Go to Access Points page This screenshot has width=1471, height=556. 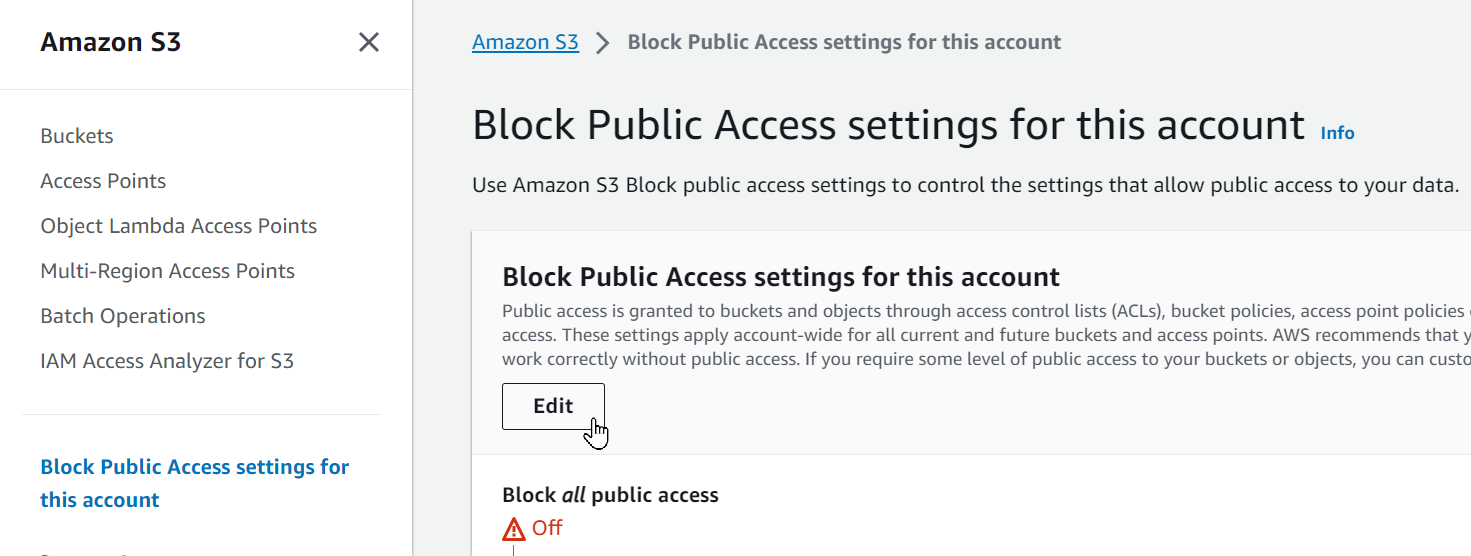tap(103, 181)
